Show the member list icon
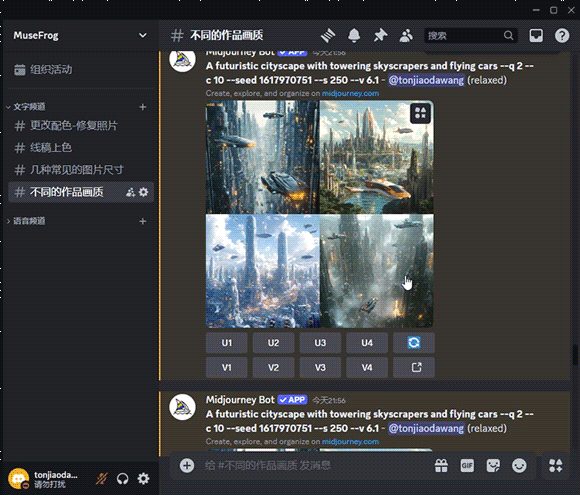This screenshot has height=495, width=580. tap(406, 36)
